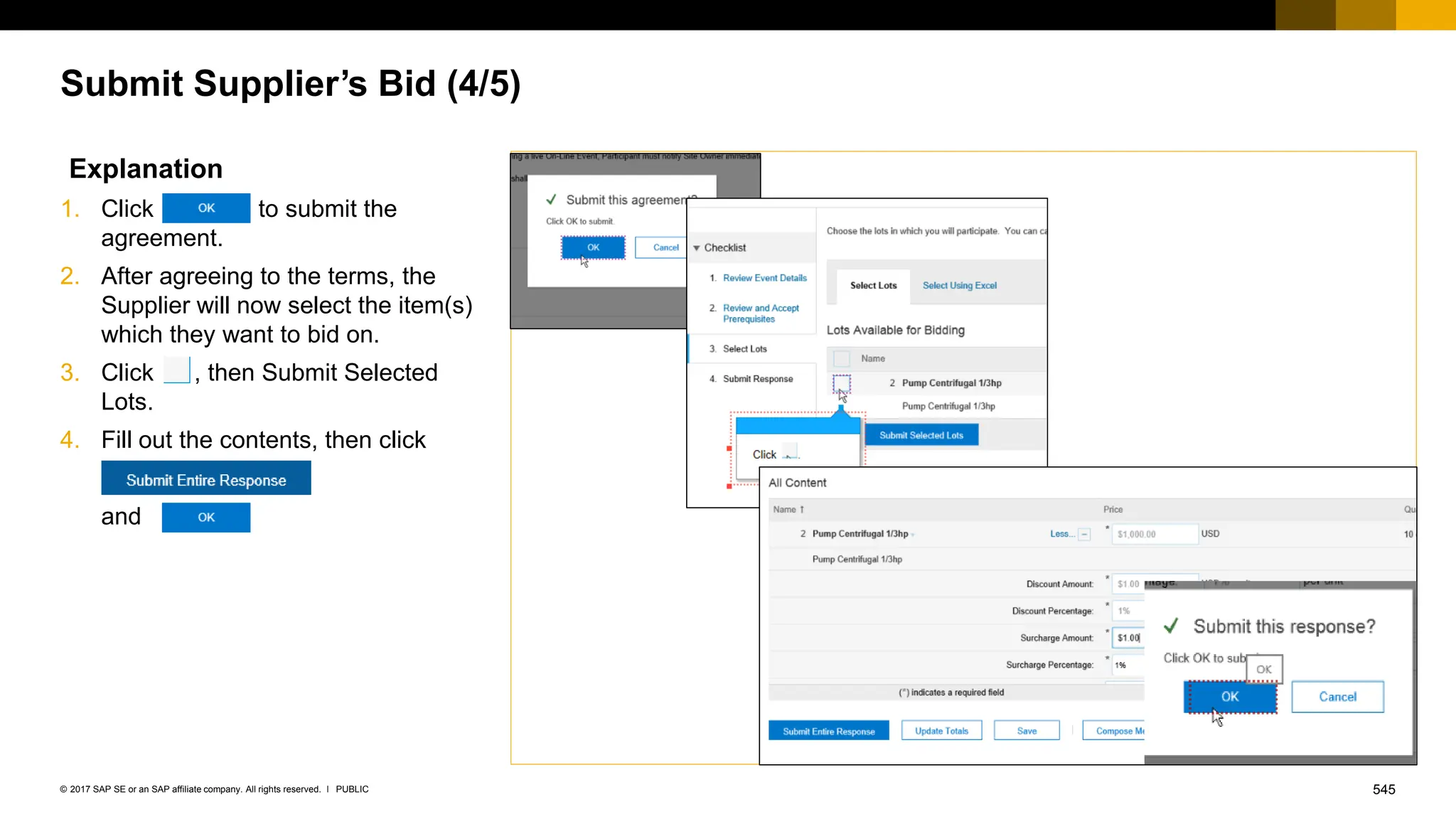
Task: Click the USD currency label
Action: [x=1210, y=534]
